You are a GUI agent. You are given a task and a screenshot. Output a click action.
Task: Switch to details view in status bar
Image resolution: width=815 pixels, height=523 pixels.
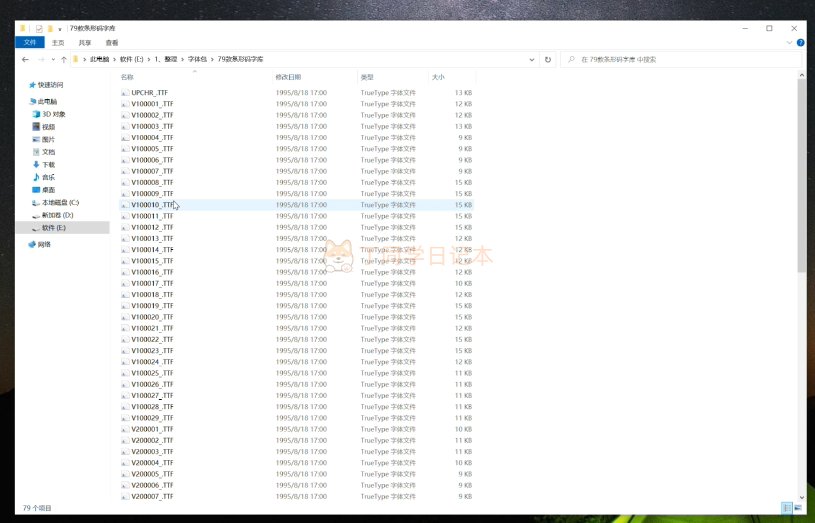[788, 508]
